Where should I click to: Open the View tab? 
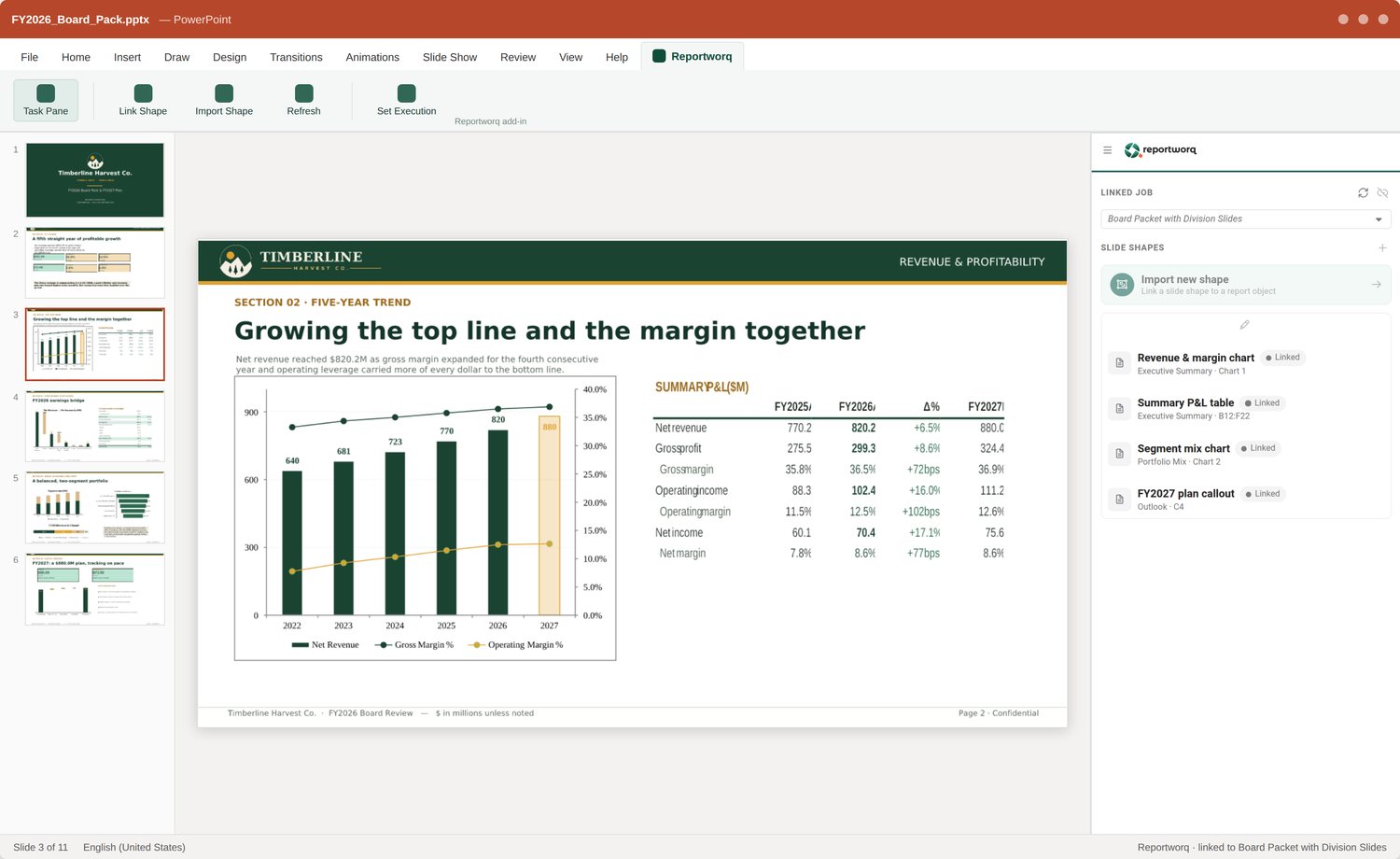point(570,57)
